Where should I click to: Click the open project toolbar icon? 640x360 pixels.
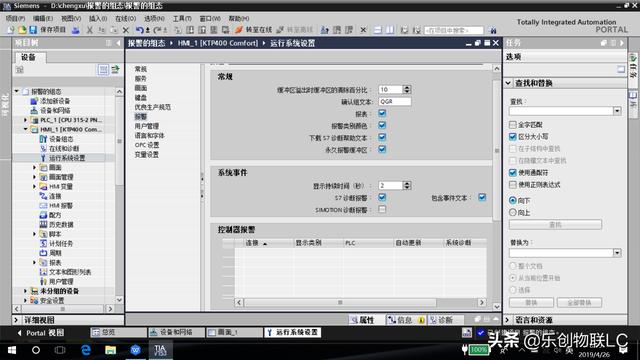(x=22, y=30)
